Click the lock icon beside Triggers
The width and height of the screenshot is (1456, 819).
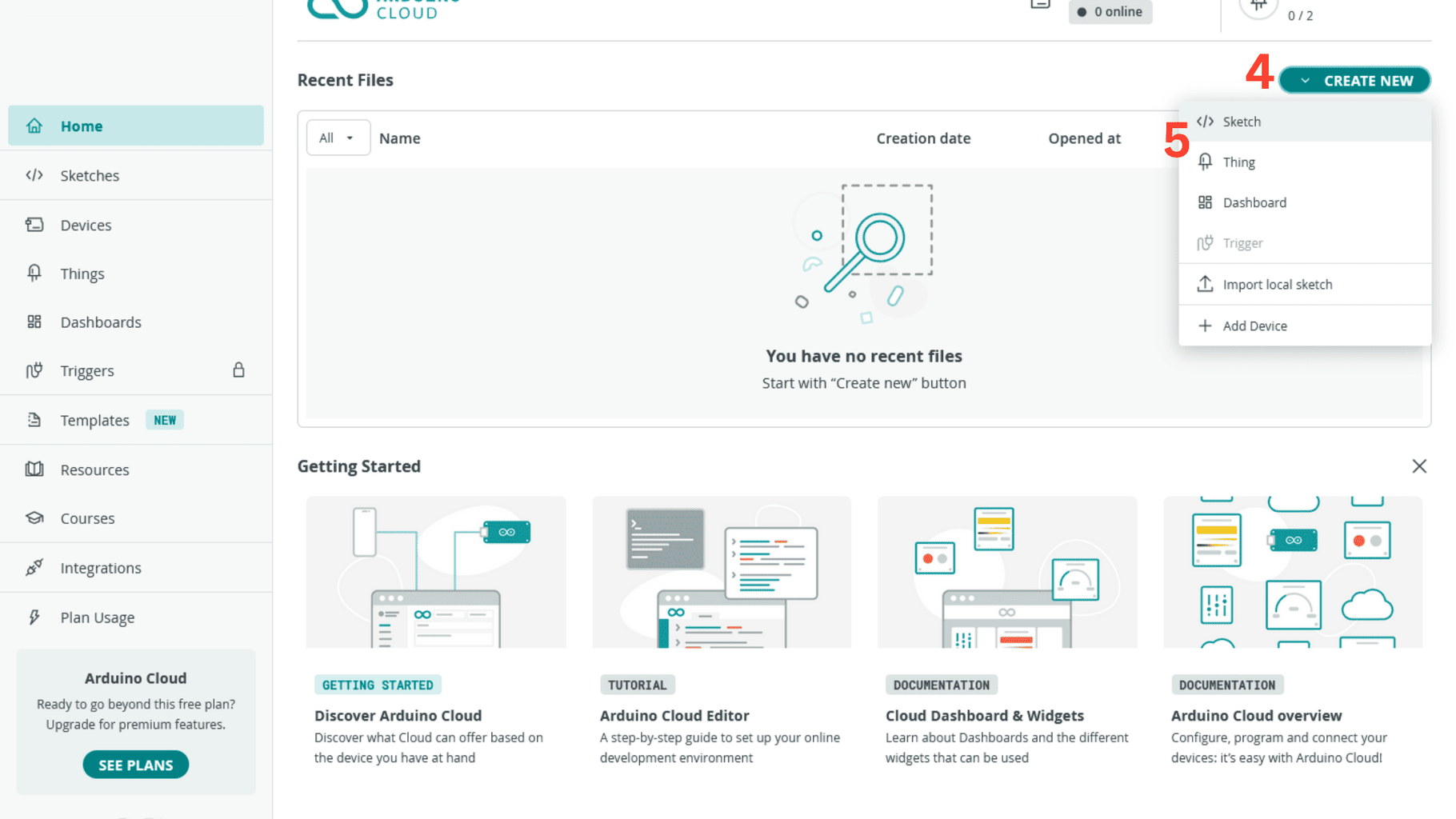[238, 370]
